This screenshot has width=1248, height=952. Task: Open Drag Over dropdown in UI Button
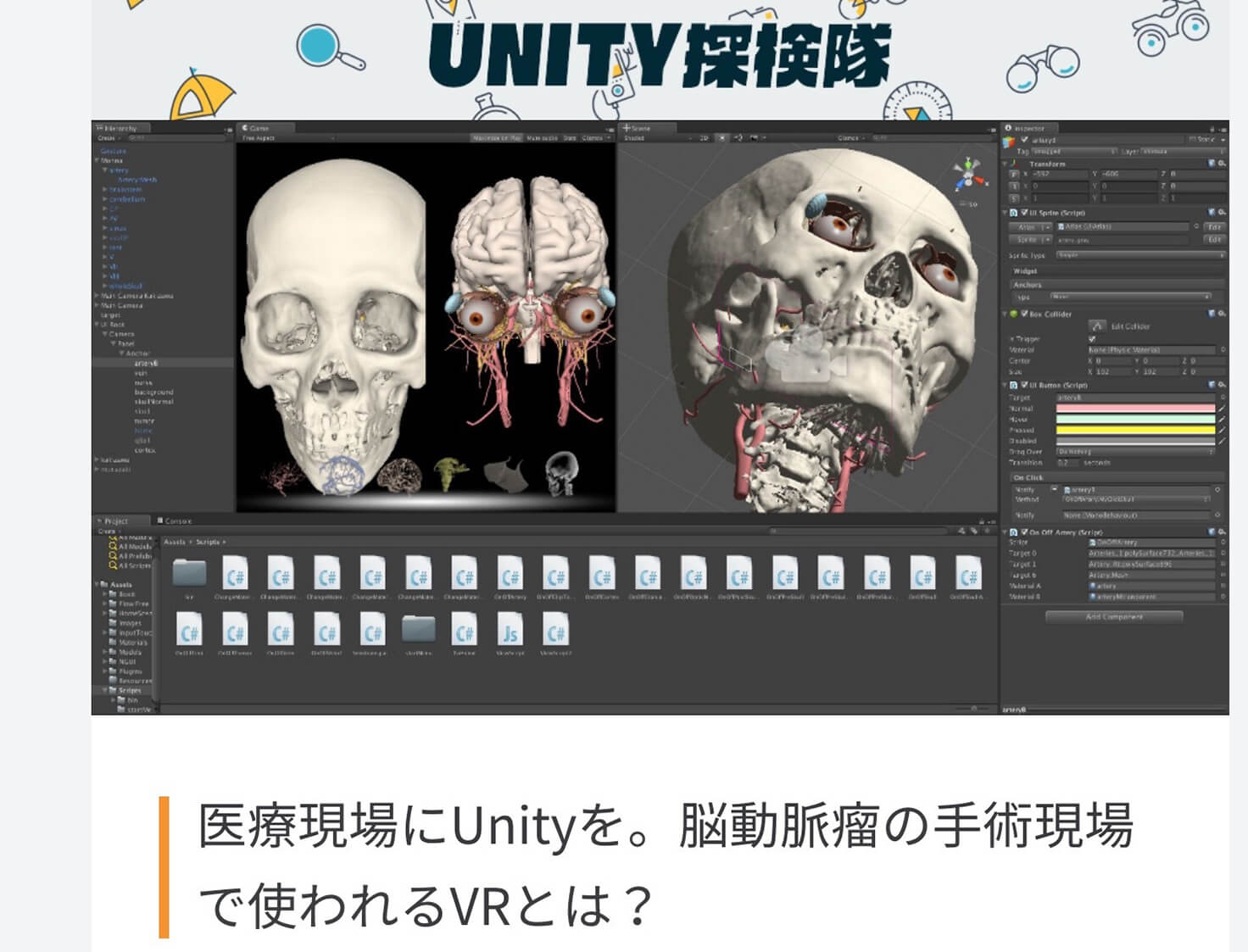(x=1135, y=452)
